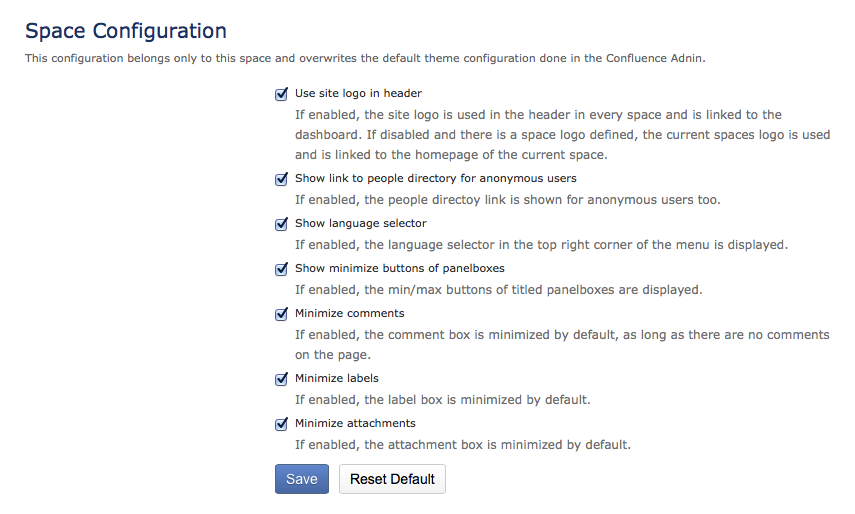855x514 pixels.
Task: Click 'Show link to people directory' label text
Action: (435, 179)
